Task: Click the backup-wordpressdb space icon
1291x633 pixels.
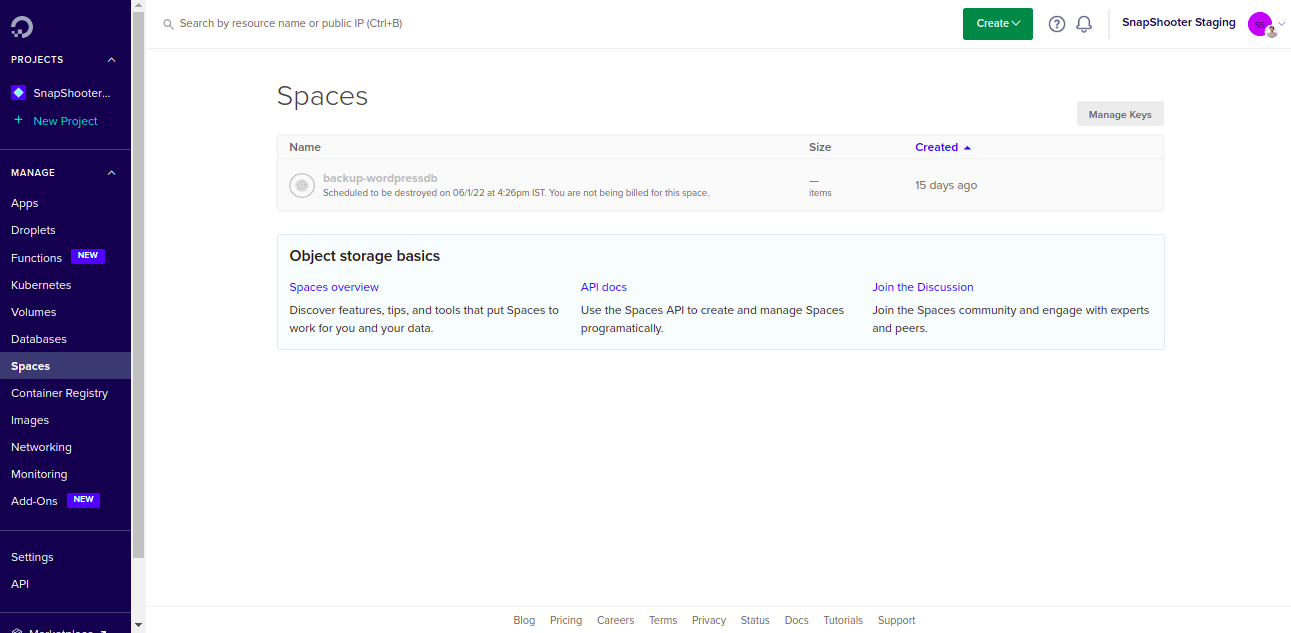Action: click(x=301, y=185)
